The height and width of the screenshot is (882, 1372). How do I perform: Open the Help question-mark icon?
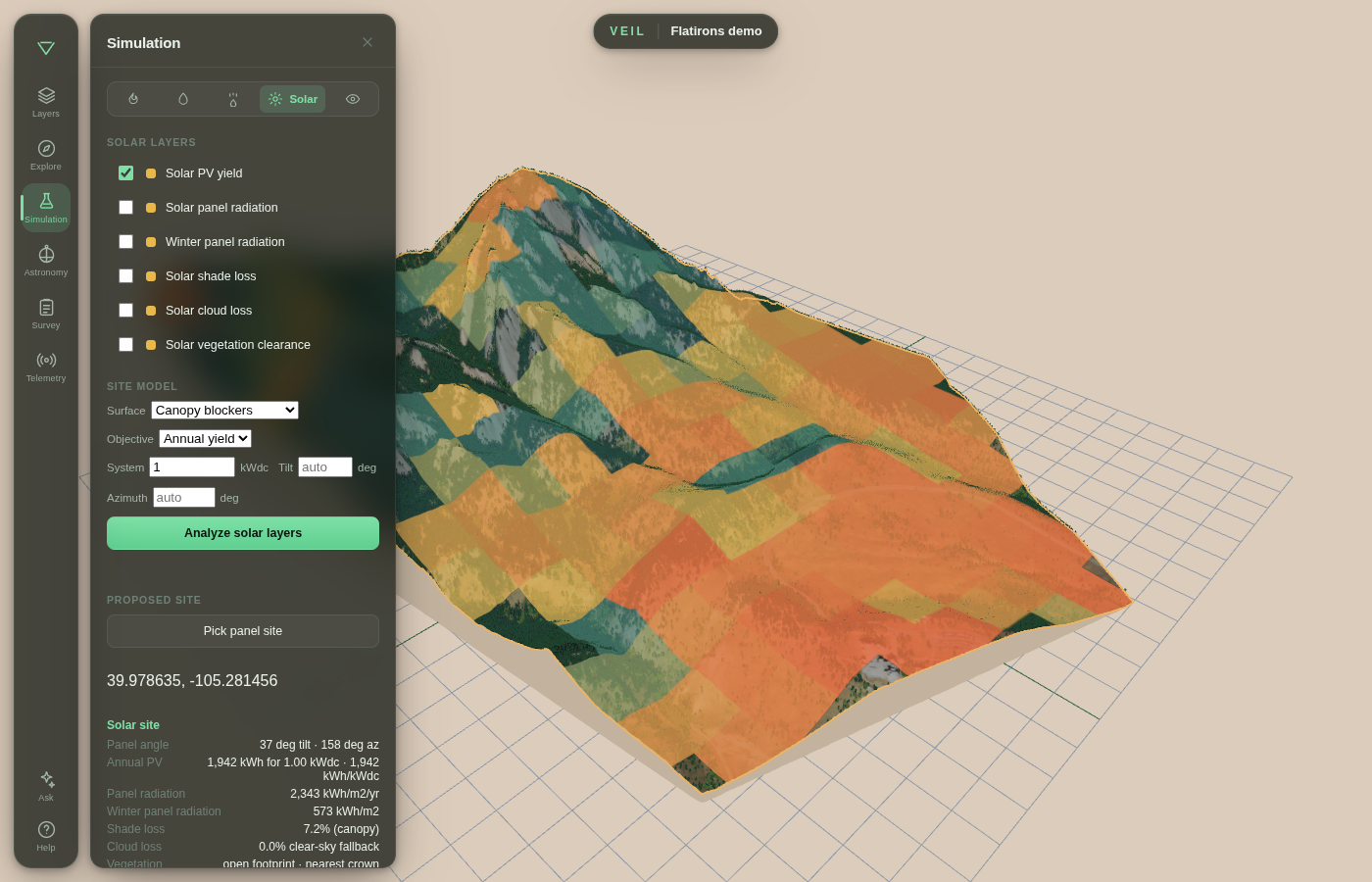(46, 836)
